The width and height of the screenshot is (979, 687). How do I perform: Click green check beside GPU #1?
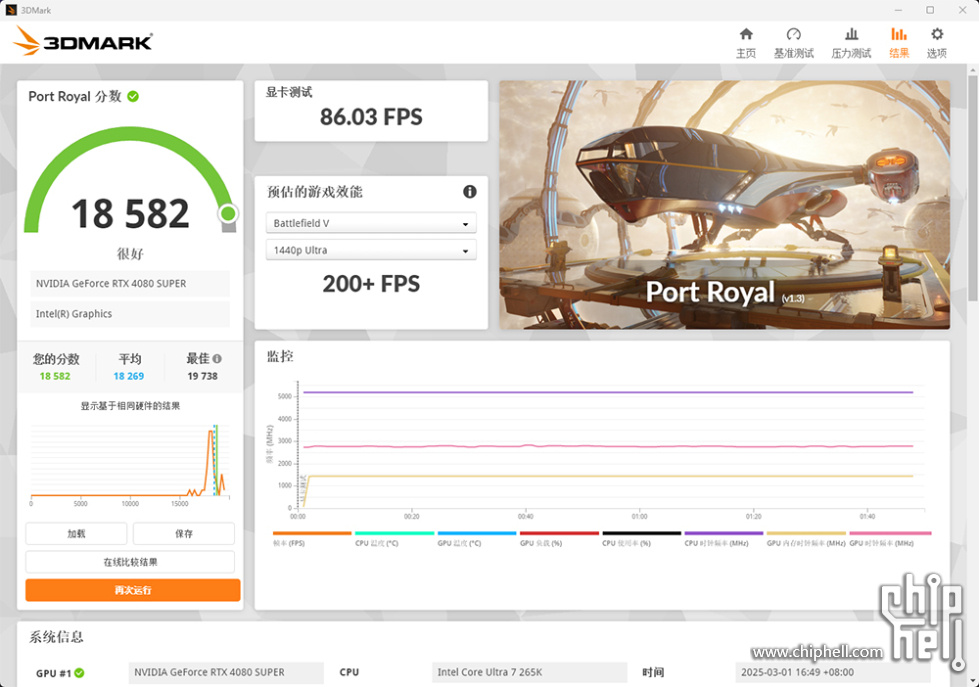pyautogui.click(x=79, y=673)
